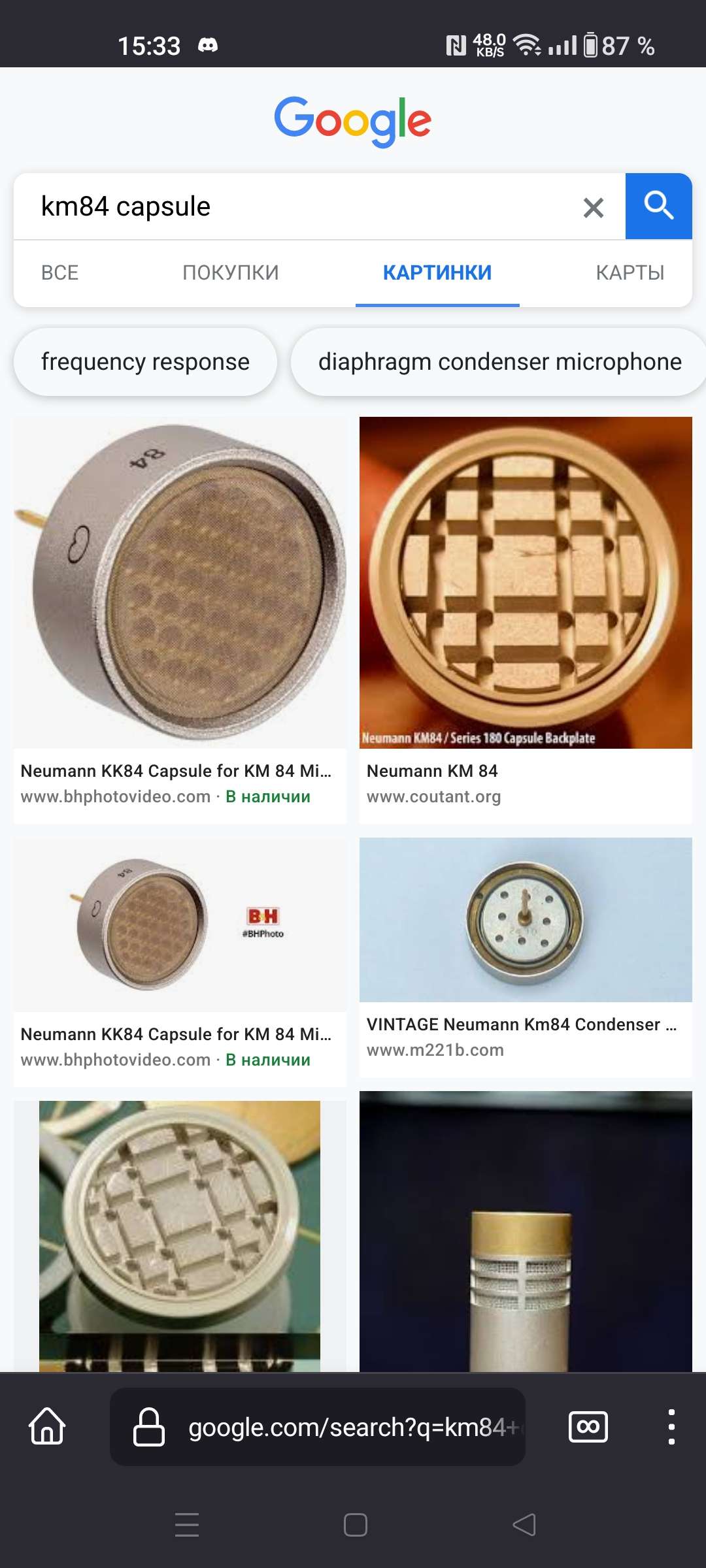Select the diaphragm condenser microphone chip
Viewport: 706px width, 1568px height.
point(499,362)
